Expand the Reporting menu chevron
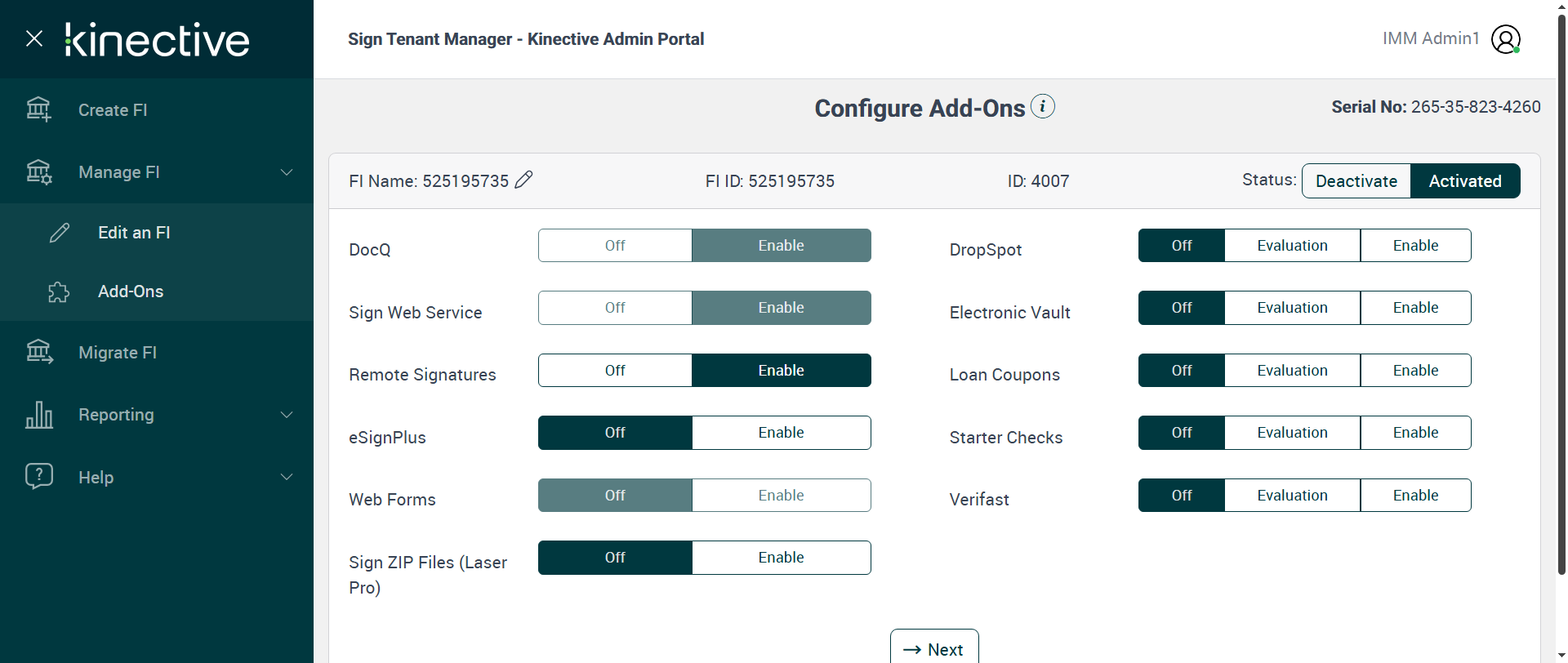The height and width of the screenshot is (663, 1568). point(287,415)
